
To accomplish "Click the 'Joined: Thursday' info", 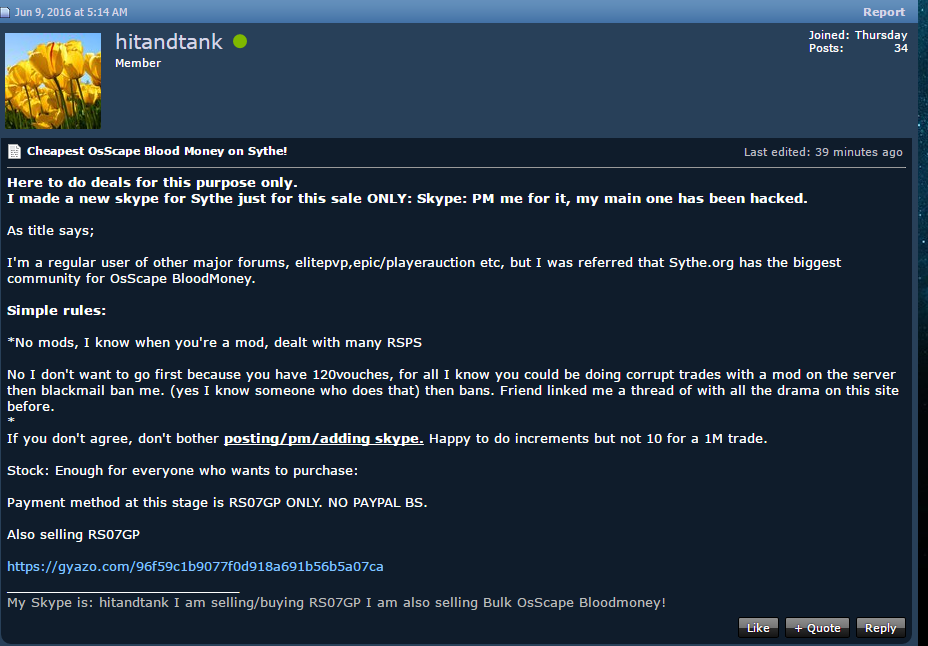I will tap(858, 35).
